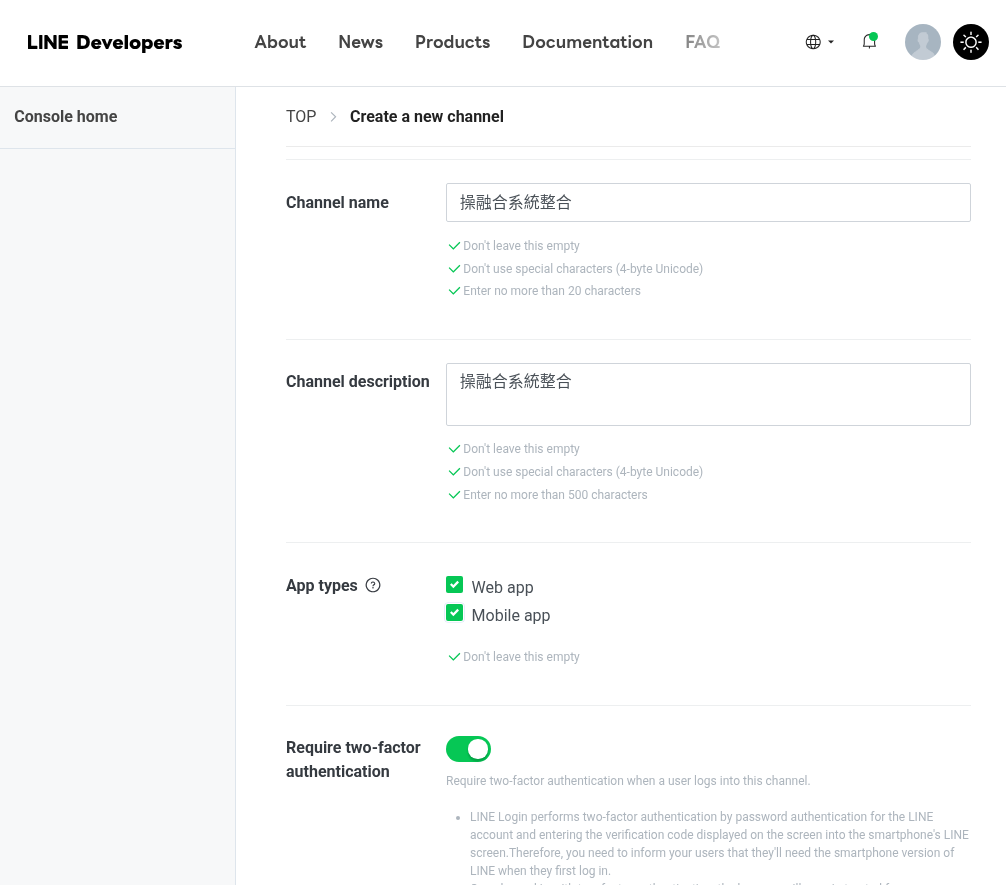Viewport: 1006px width, 885px height.
Task: Open the Products menu
Action: [x=452, y=42]
